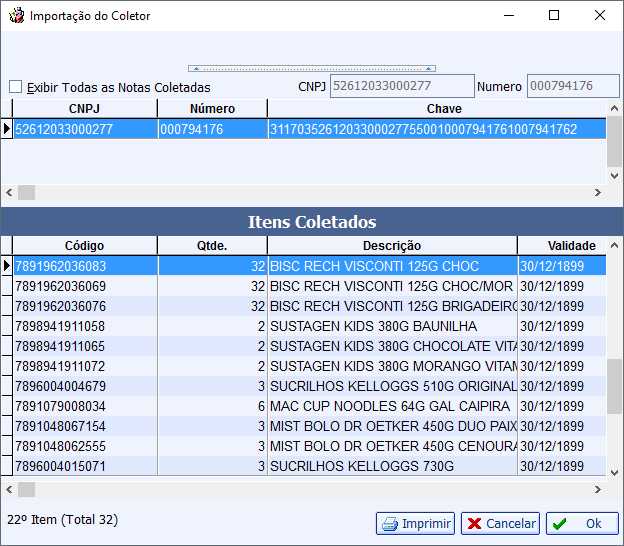This screenshot has height=546, width=624.
Task: Click code cell 7891048062555
Action: click(x=85, y=446)
